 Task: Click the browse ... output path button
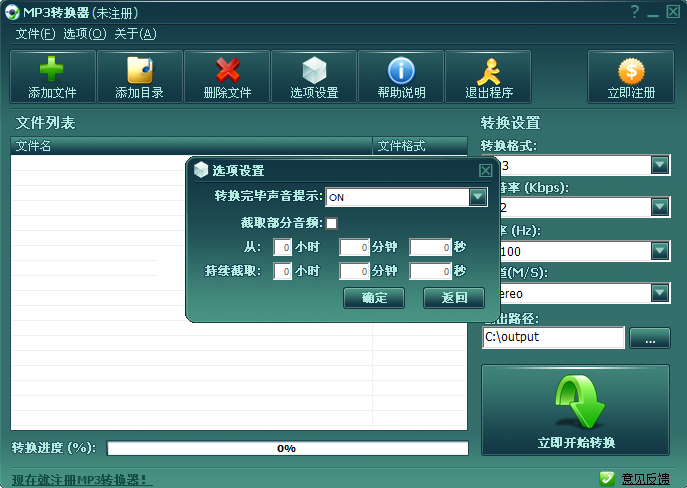650,338
